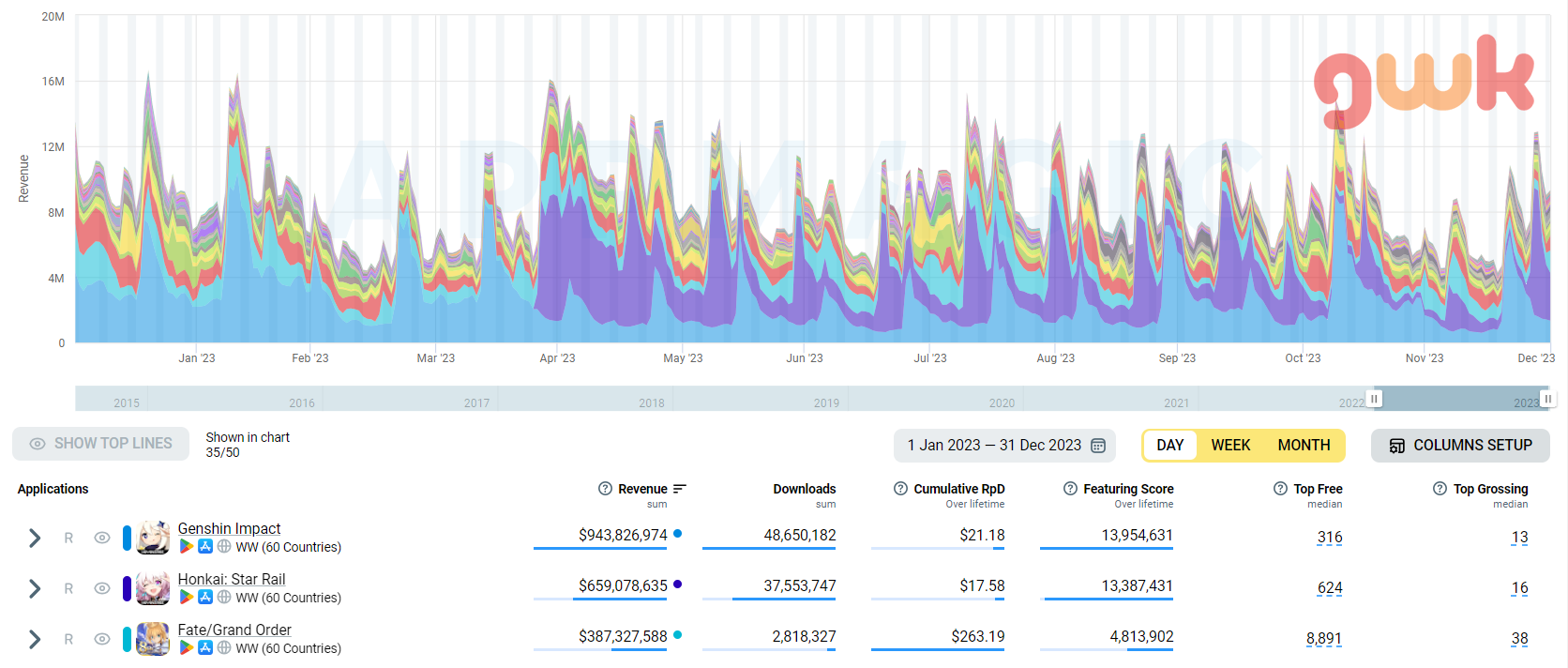Click Top Grossing rank 13 for Genshin Impact
This screenshot has height=668, width=1568.
pyautogui.click(x=1519, y=538)
